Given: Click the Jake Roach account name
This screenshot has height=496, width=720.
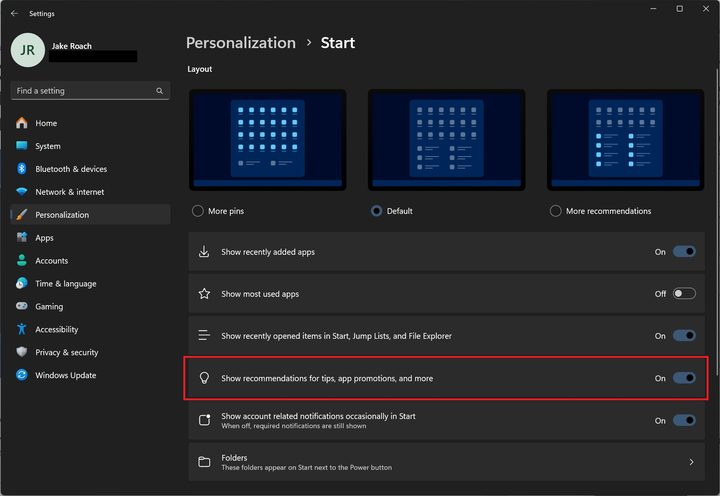Looking at the screenshot, I should click(72, 46).
